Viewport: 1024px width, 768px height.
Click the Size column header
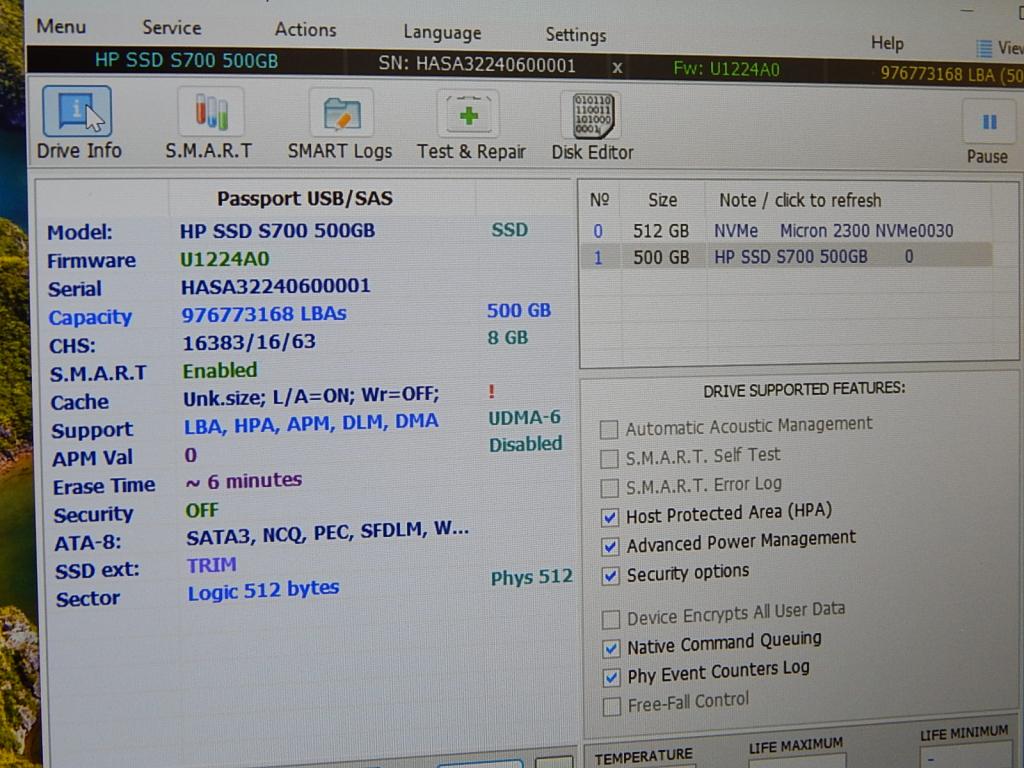tap(662, 200)
